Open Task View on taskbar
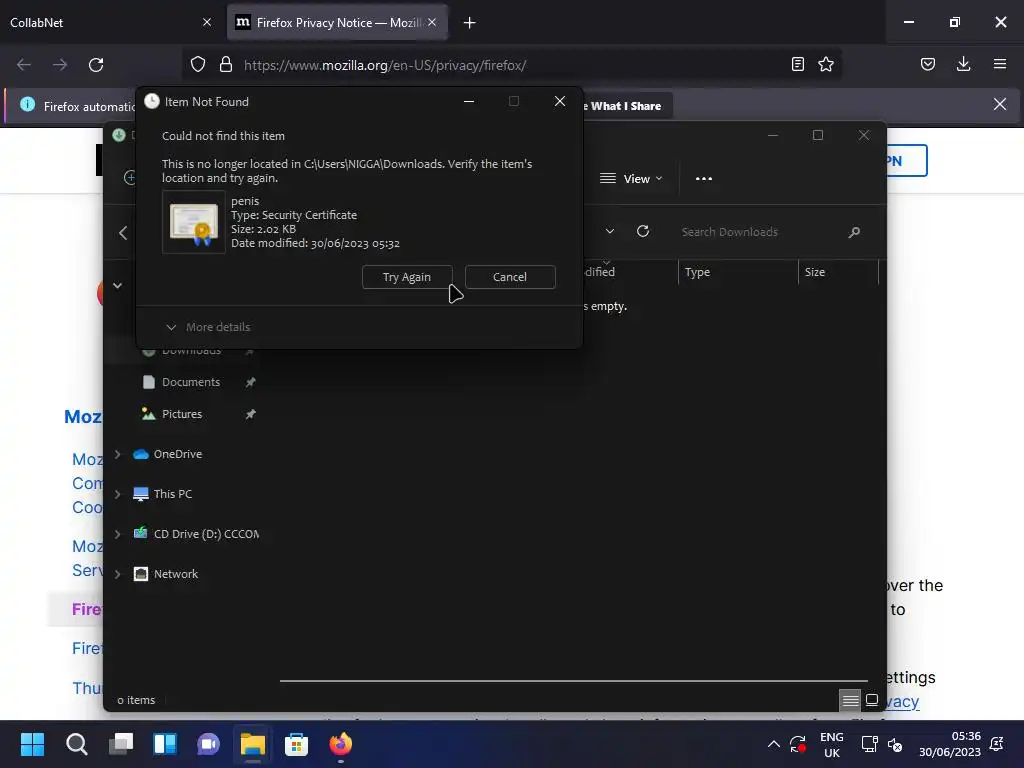 click(121, 744)
